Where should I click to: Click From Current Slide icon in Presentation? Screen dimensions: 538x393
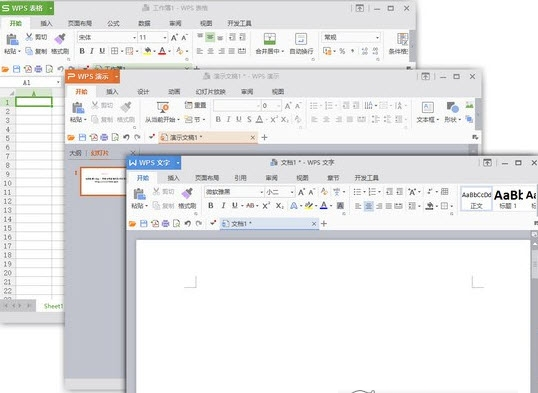pos(162,107)
